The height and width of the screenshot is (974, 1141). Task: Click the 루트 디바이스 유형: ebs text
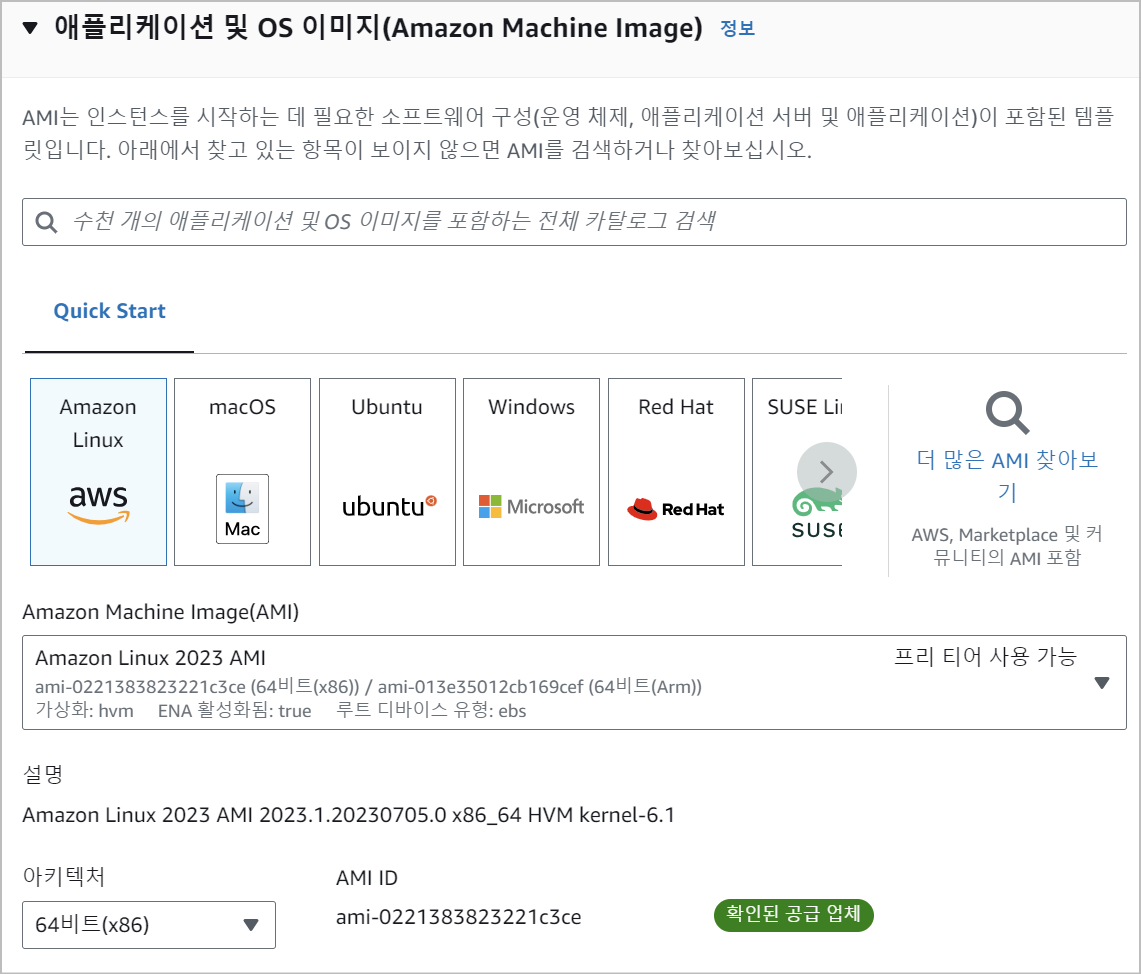[x=431, y=711]
